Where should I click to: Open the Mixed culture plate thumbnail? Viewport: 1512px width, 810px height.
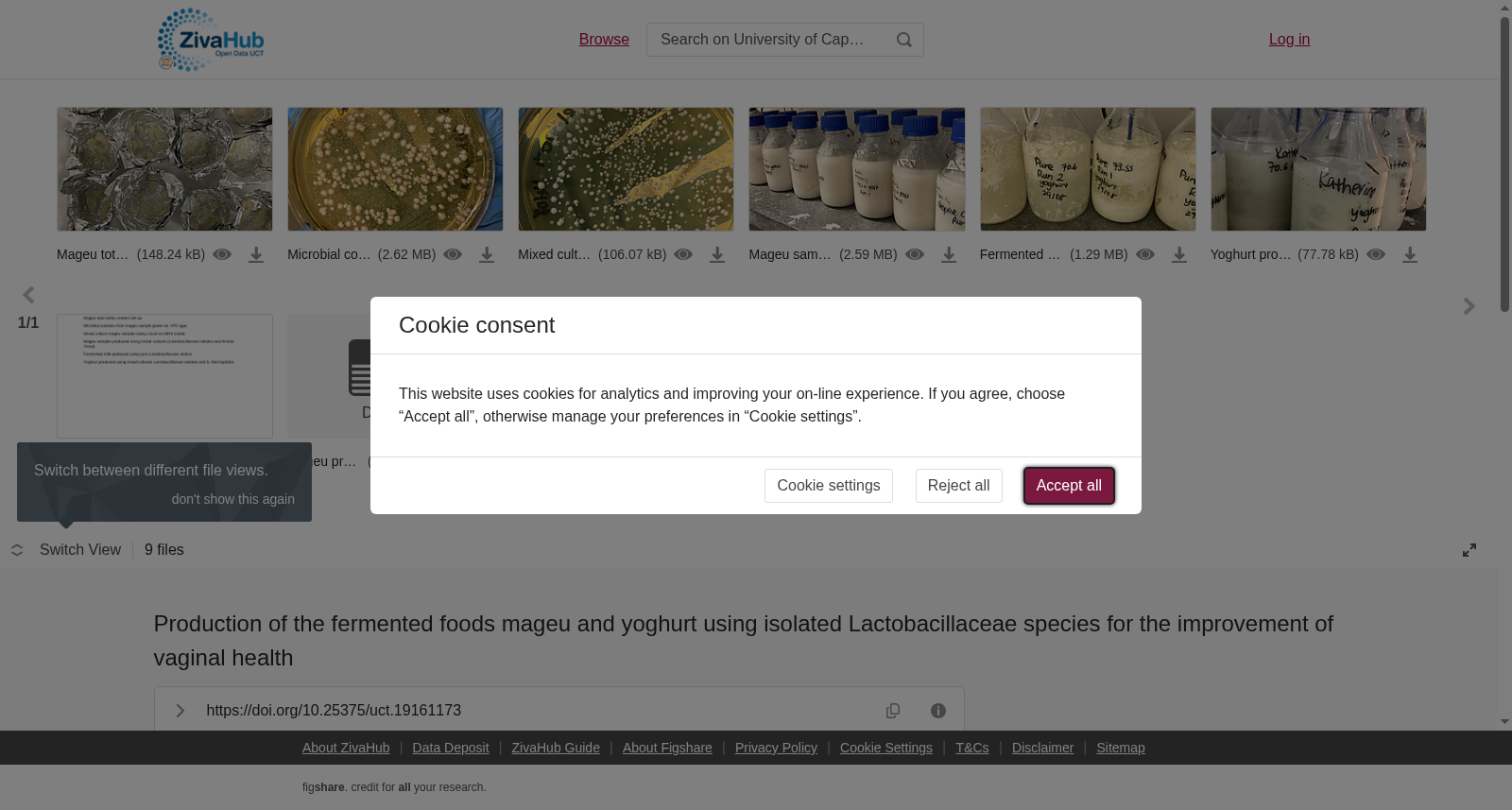(626, 169)
